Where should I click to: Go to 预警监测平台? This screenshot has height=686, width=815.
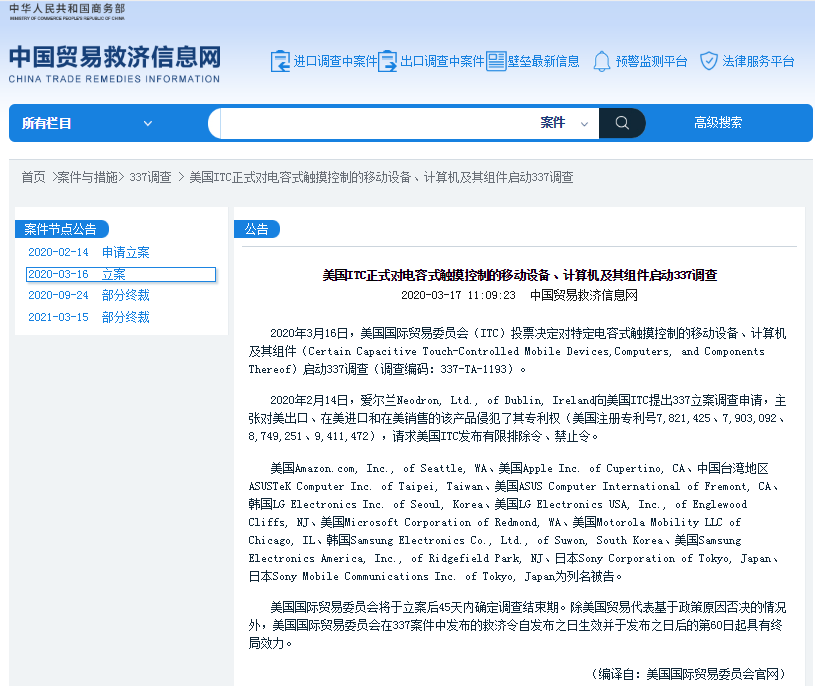point(651,61)
